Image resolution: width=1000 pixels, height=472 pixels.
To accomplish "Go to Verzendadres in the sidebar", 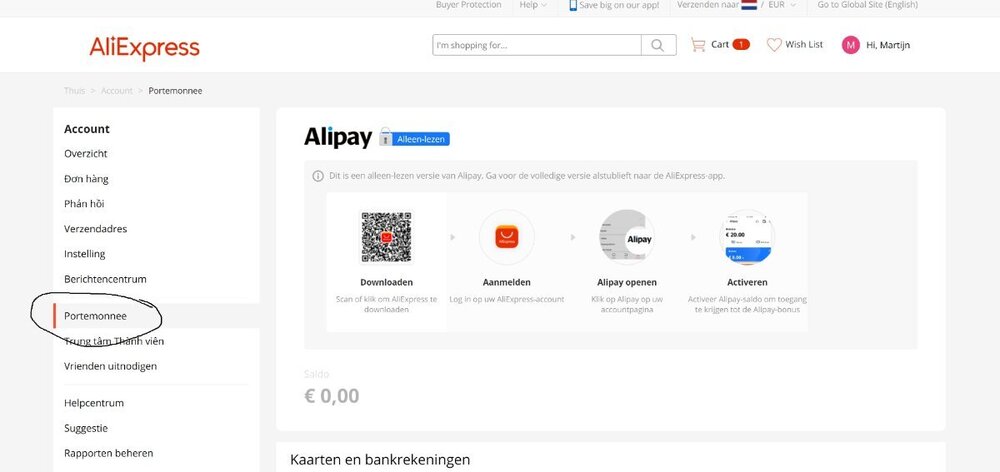I will (95, 229).
